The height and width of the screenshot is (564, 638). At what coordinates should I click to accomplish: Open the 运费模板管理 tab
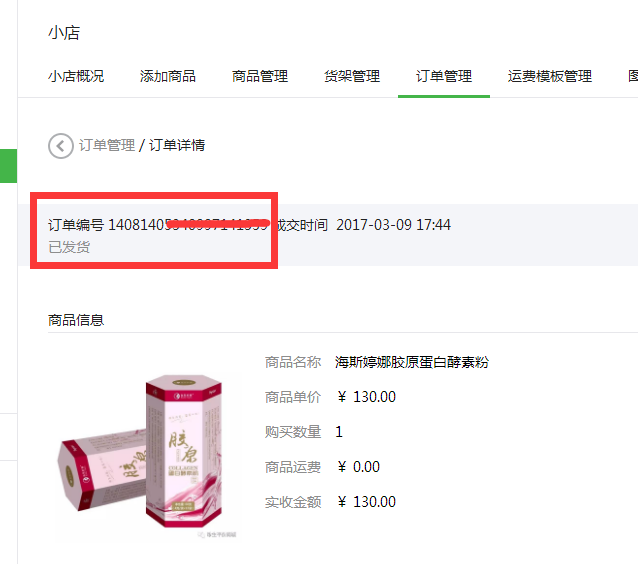(x=550, y=76)
